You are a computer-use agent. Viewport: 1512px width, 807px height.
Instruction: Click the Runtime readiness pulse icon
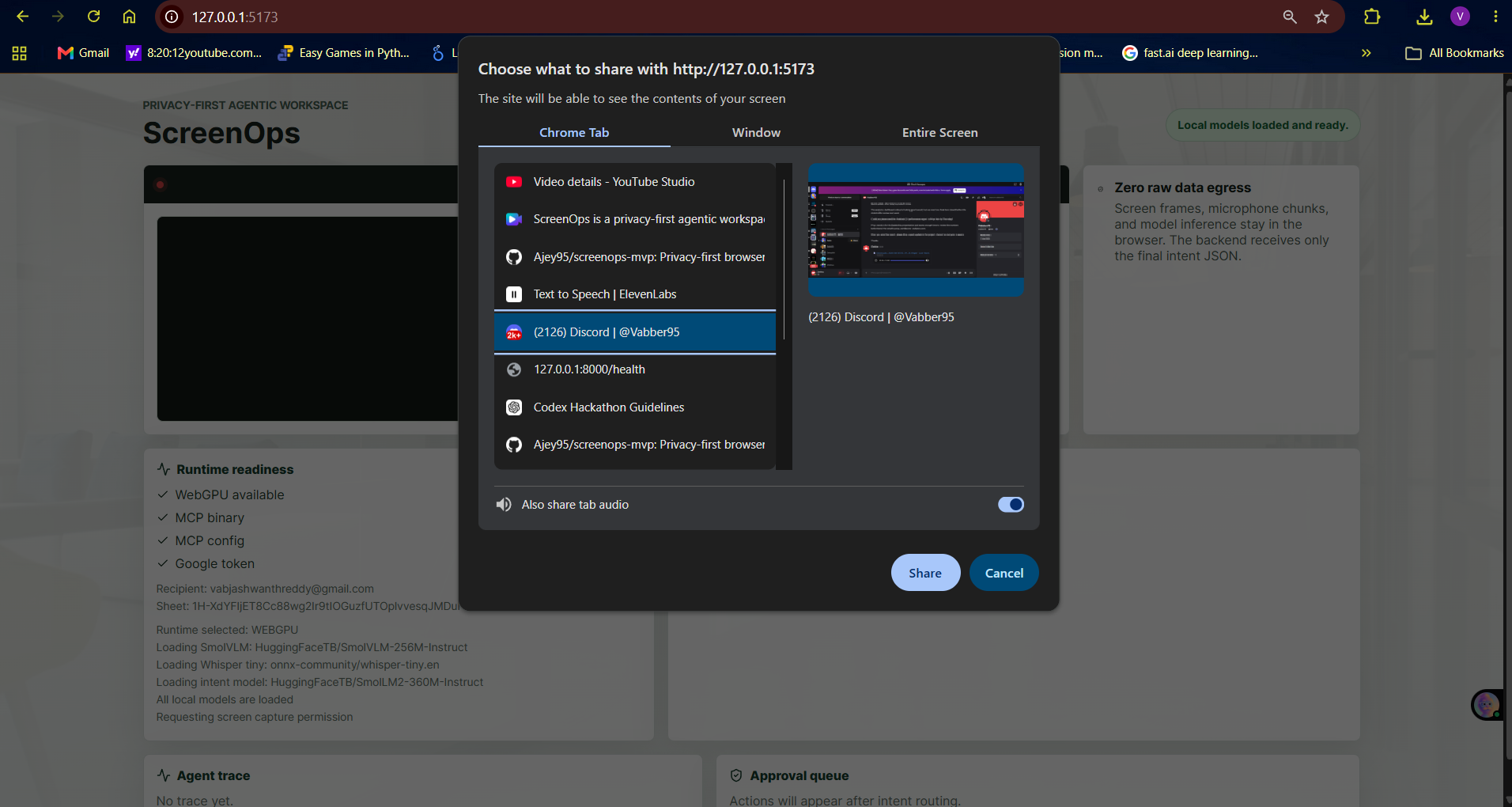pyautogui.click(x=164, y=469)
